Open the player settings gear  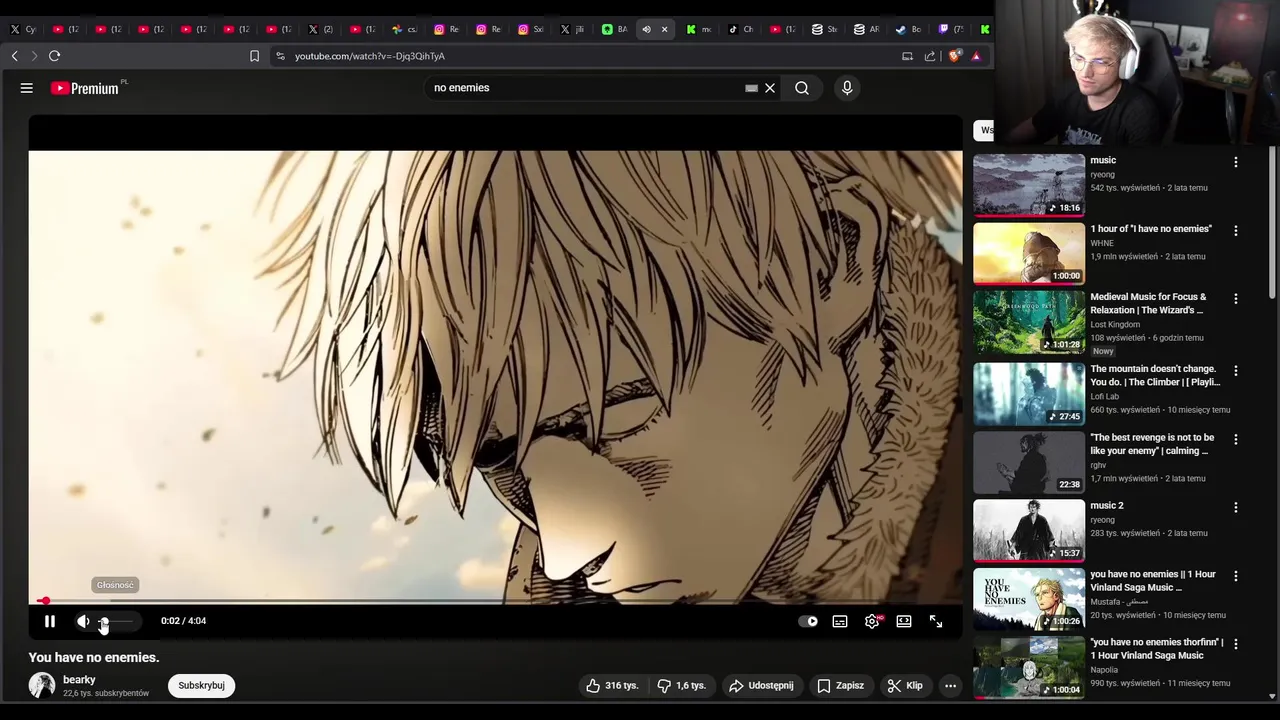click(x=872, y=621)
